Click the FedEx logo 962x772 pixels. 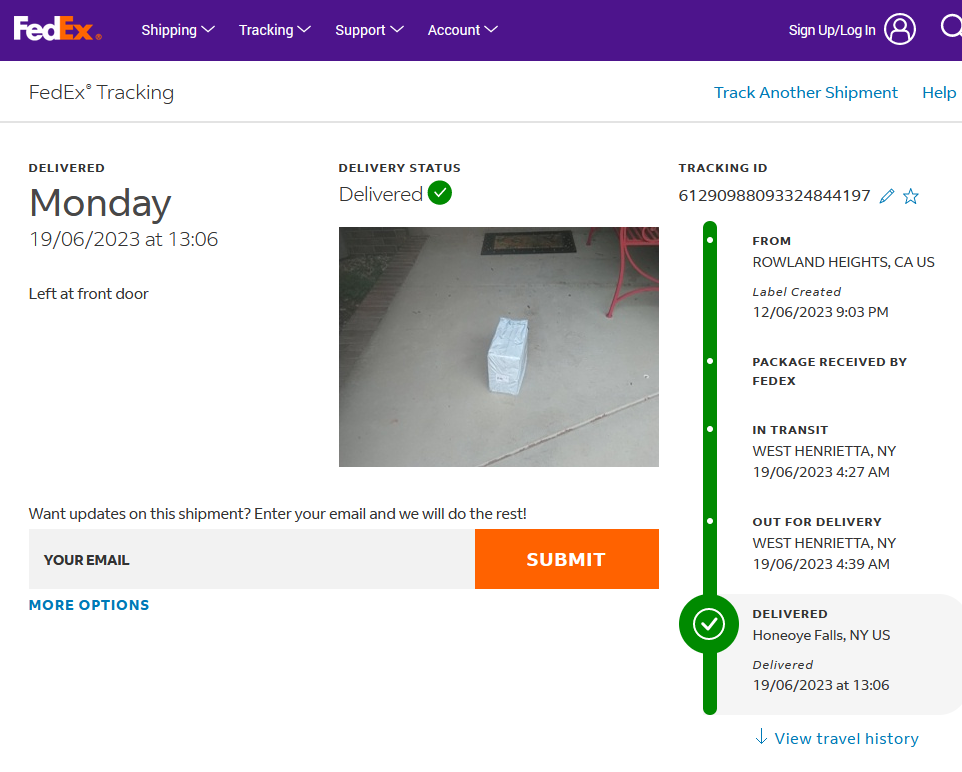(x=57, y=30)
